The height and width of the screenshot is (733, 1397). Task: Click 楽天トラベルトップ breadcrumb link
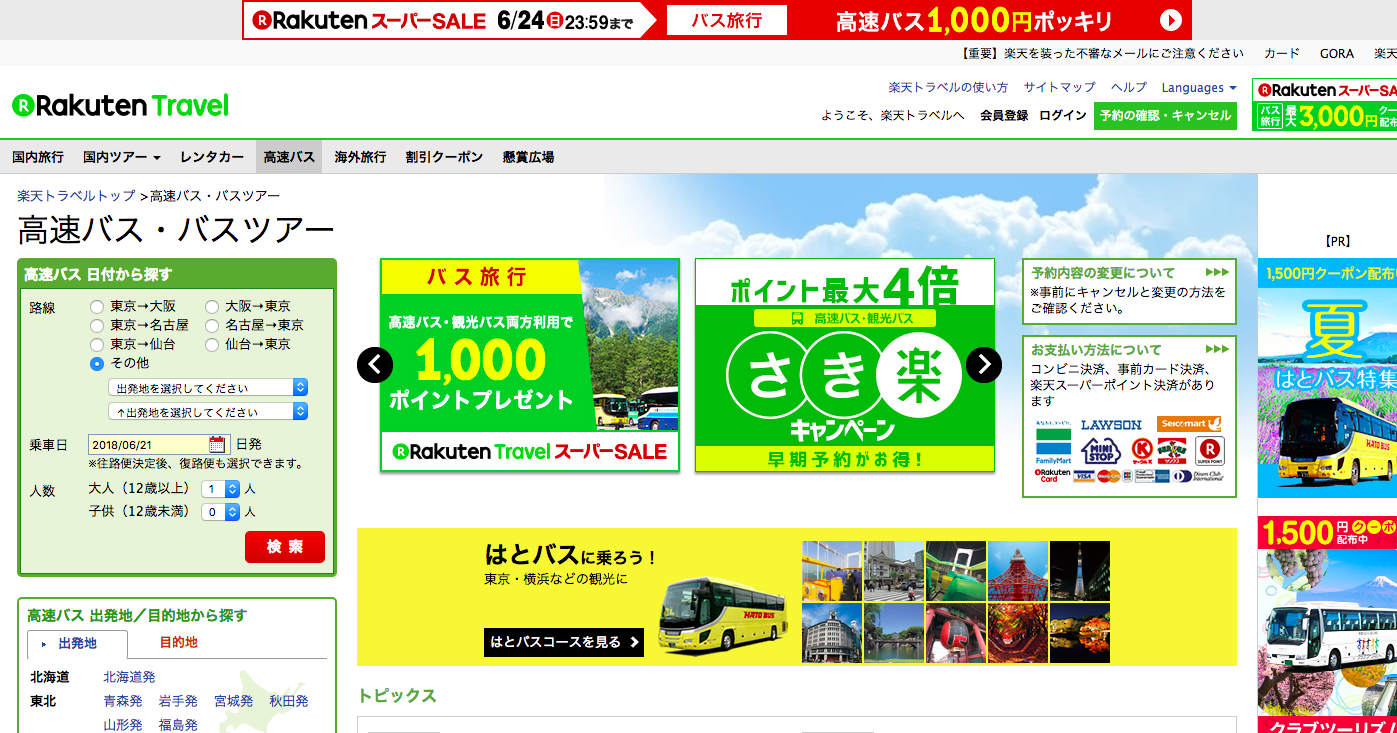(x=76, y=196)
